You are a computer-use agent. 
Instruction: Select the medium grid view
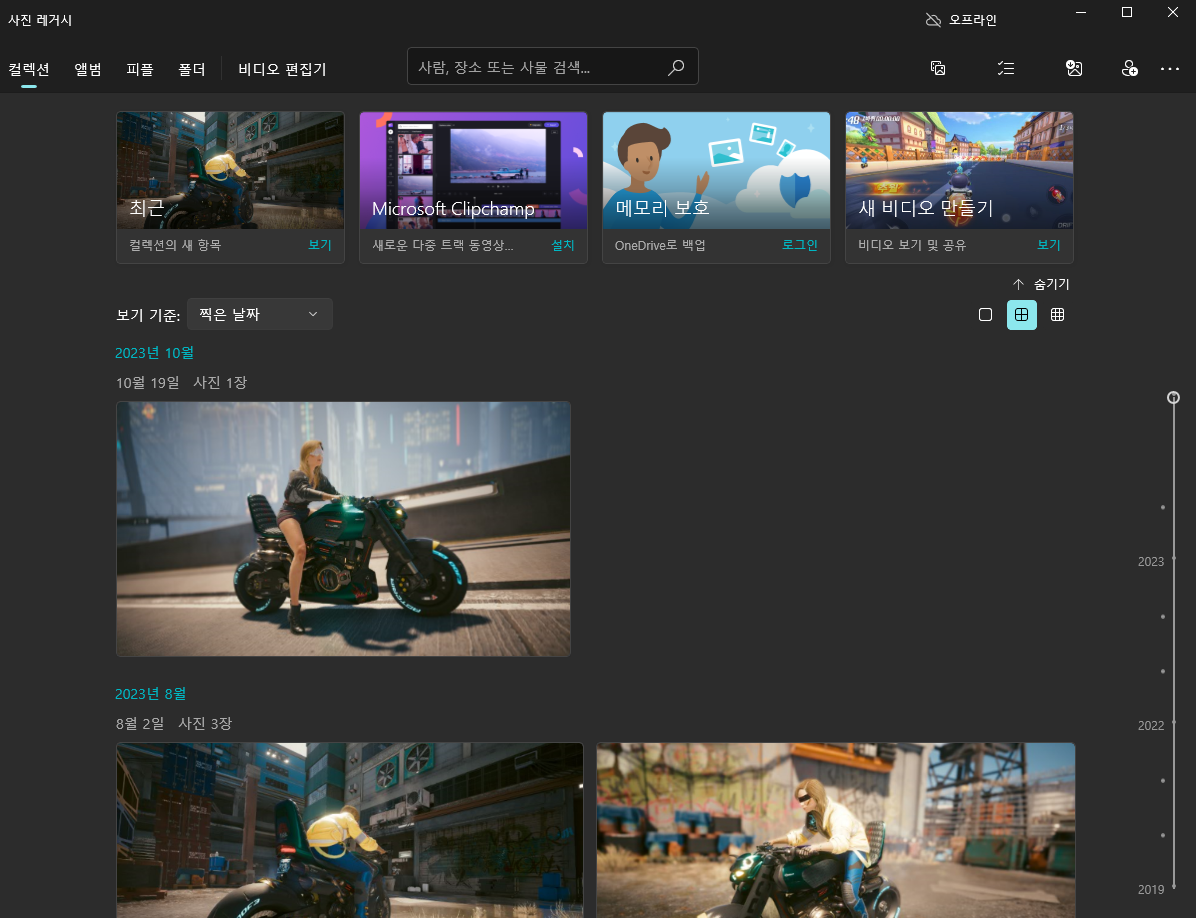coord(1021,315)
